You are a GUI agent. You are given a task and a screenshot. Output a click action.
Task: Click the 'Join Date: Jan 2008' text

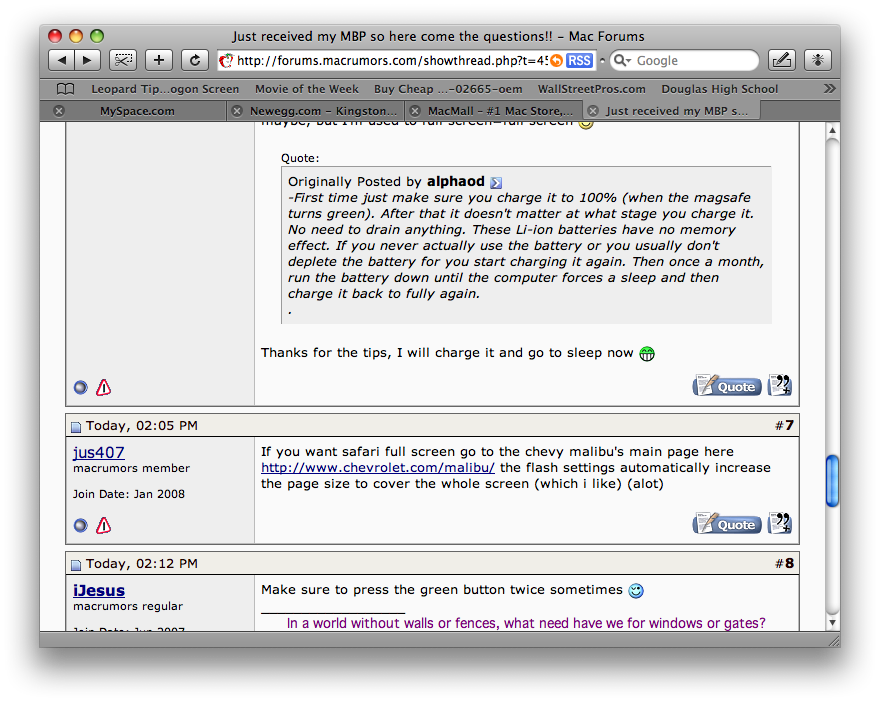(x=129, y=494)
